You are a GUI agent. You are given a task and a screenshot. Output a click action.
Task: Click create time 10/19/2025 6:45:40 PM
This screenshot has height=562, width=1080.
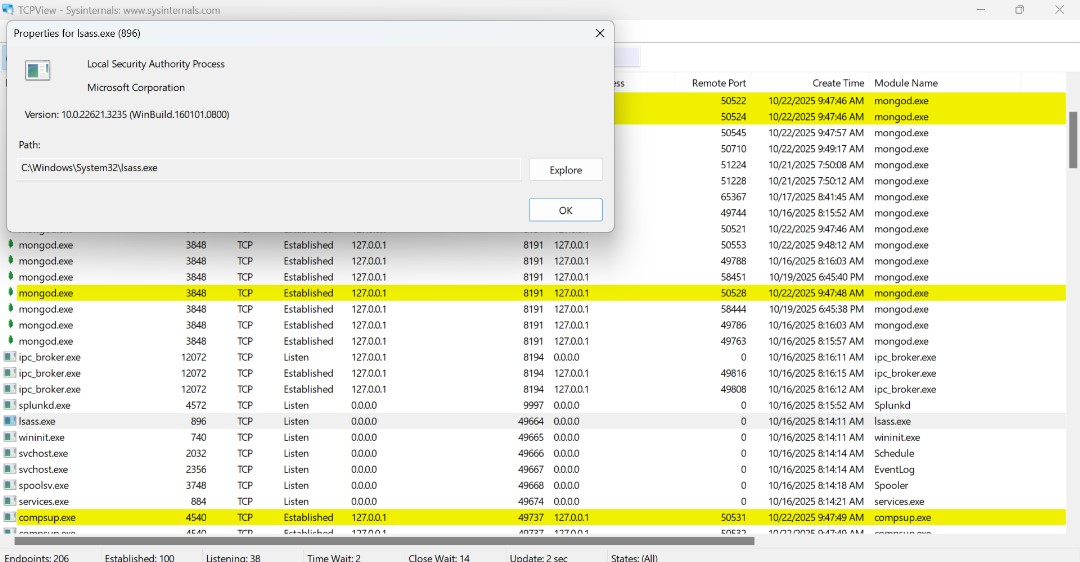pyautogui.click(x=816, y=277)
